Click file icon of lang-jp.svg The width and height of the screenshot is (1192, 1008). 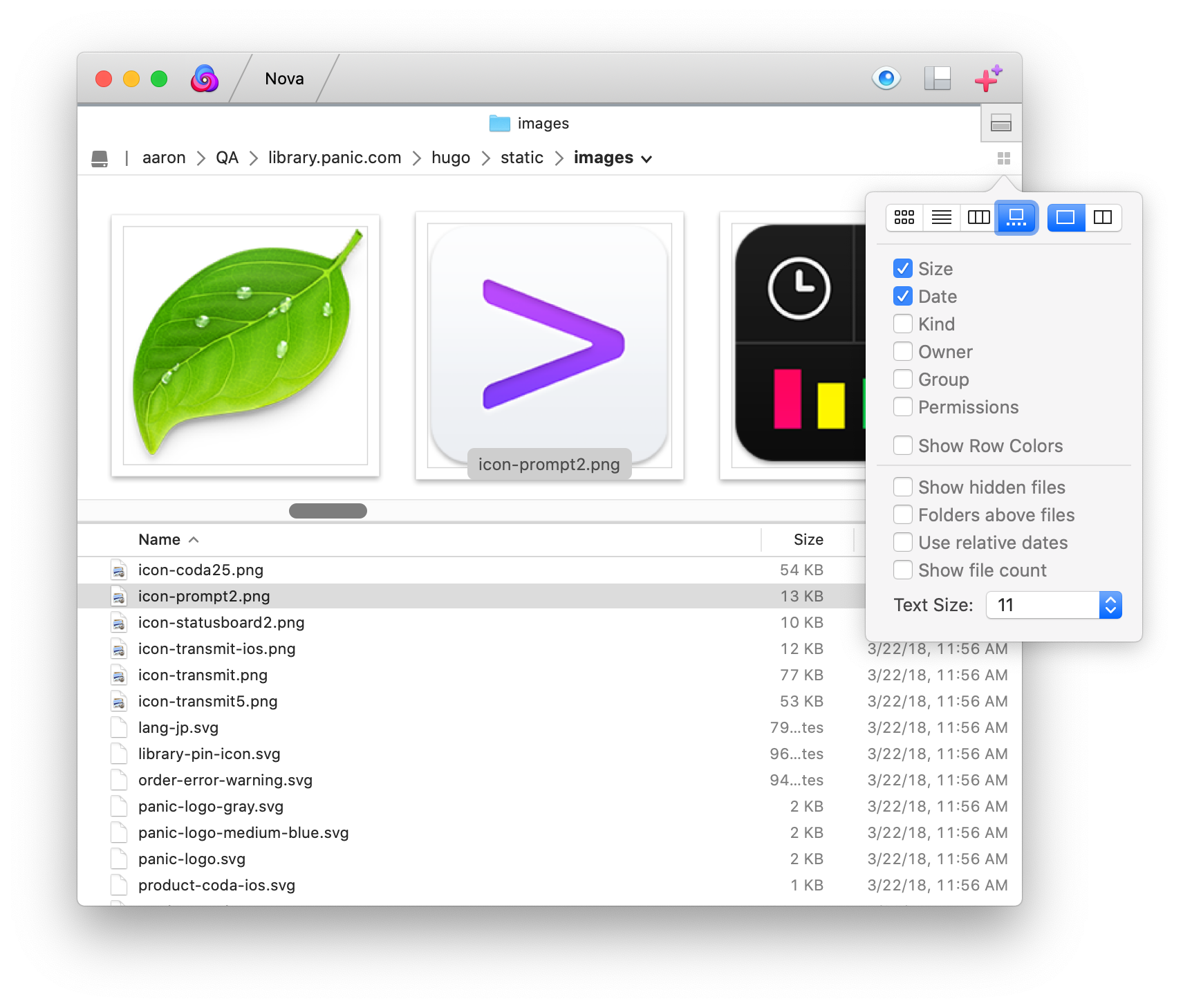coord(119,728)
